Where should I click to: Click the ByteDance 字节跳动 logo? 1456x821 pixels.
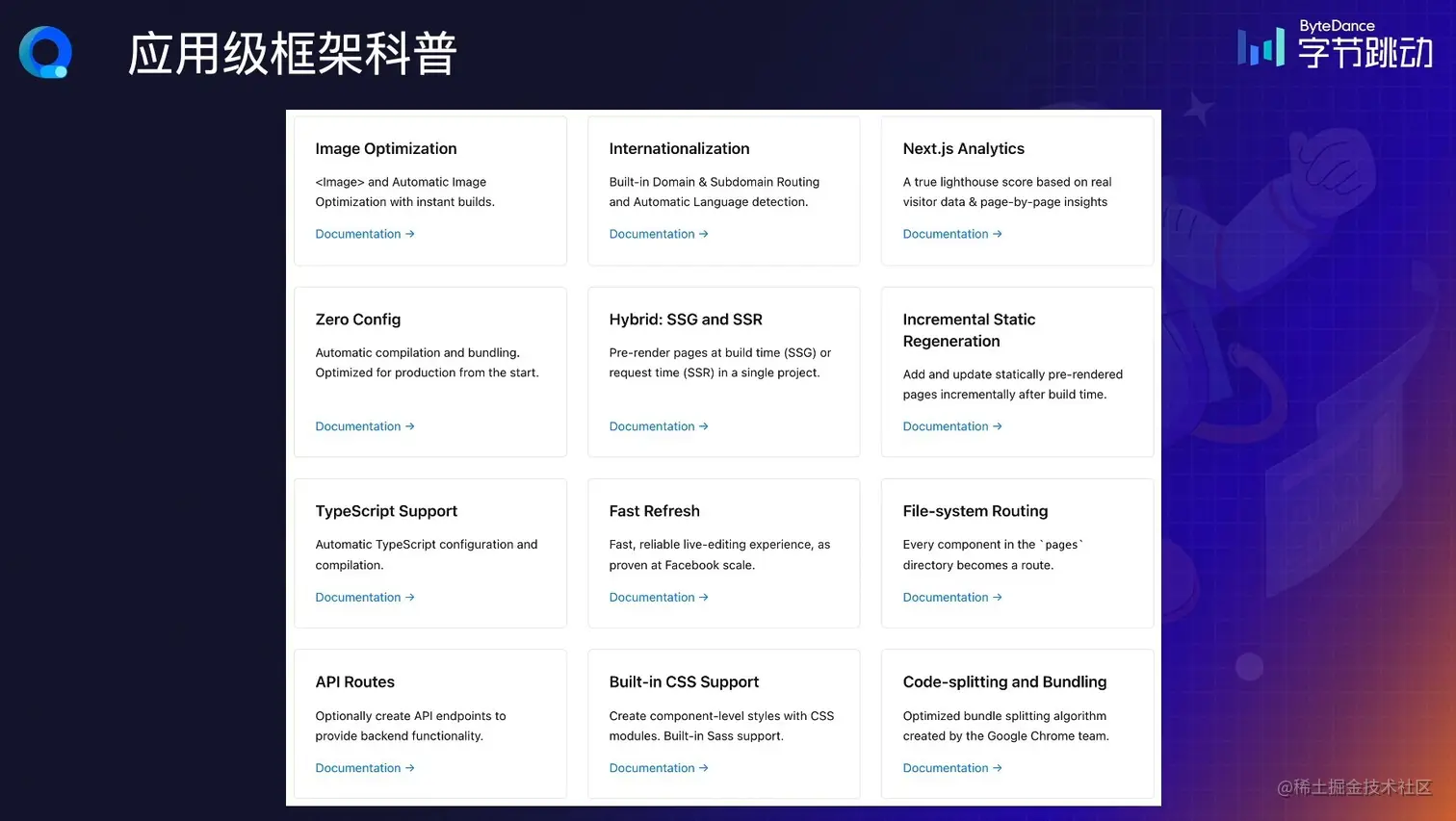pyautogui.click(x=1336, y=44)
